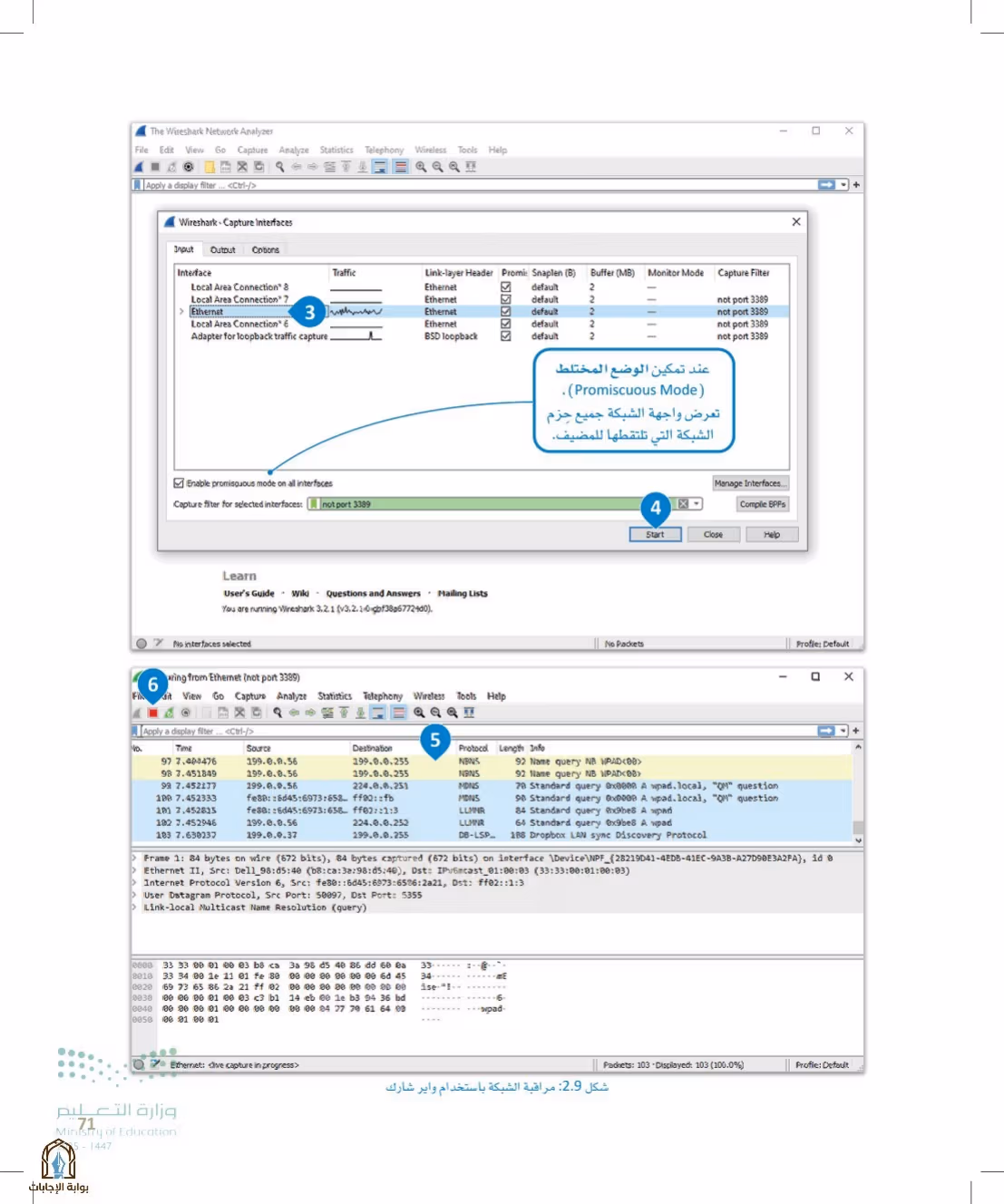Click Colorize packet list icon in Network Analyzer toolbar
The height and width of the screenshot is (1204, 1004).
click(401, 167)
